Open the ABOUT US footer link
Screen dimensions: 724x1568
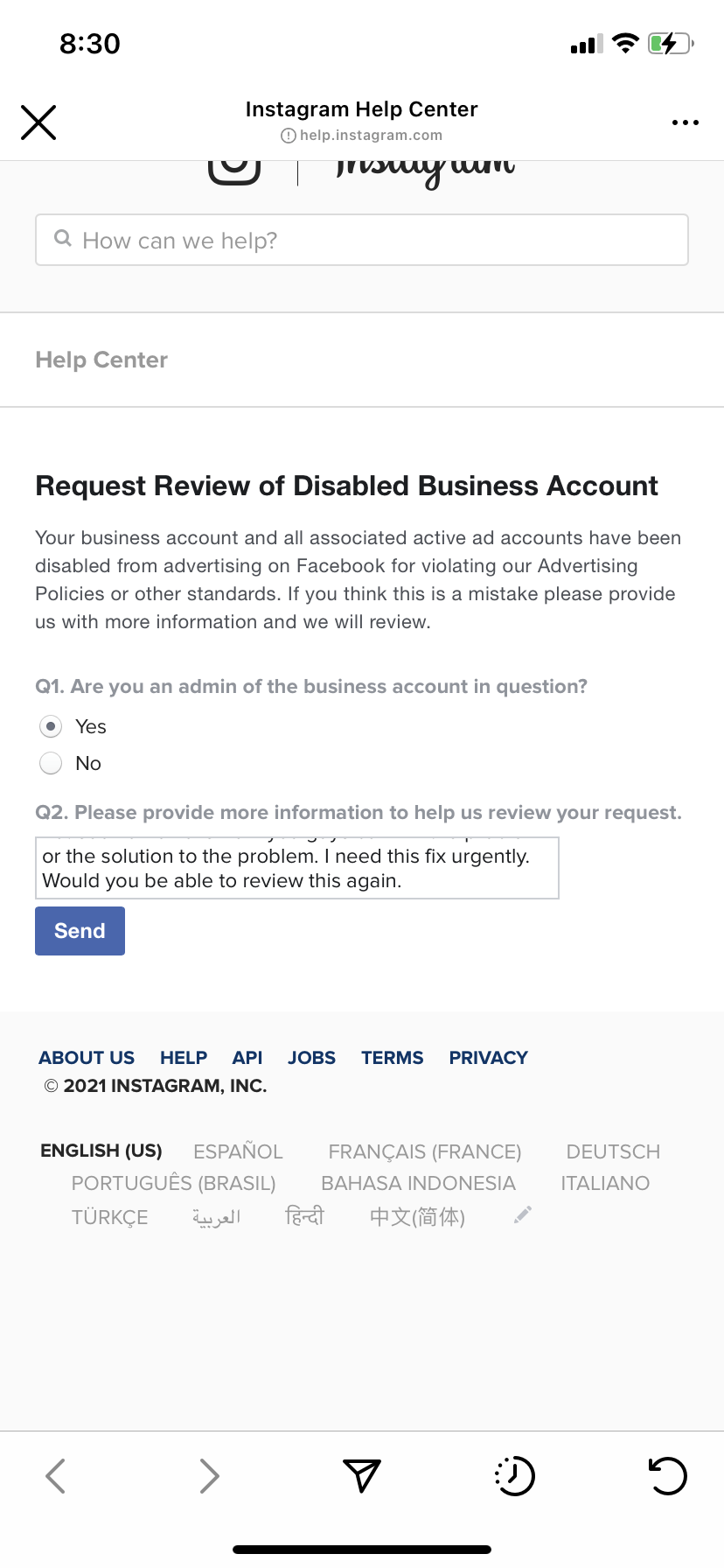click(87, 1057)
